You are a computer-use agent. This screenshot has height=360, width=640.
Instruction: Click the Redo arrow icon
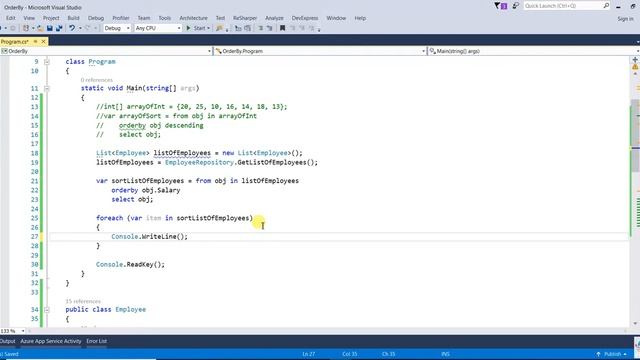(87, 28)
